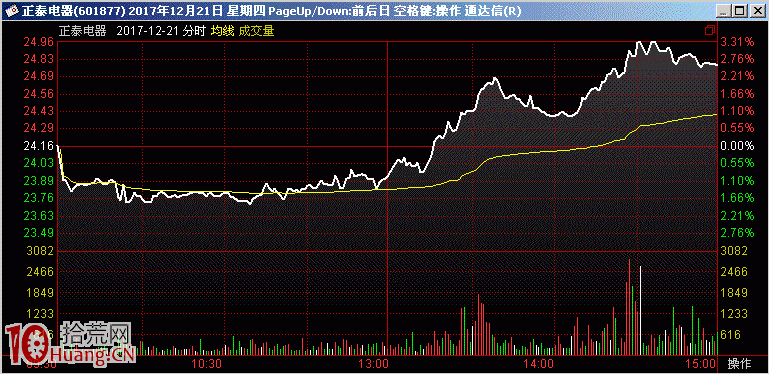Click the 24.16 opening price label
The width and height of the screenshot is (769, 374).
(40, 146)
